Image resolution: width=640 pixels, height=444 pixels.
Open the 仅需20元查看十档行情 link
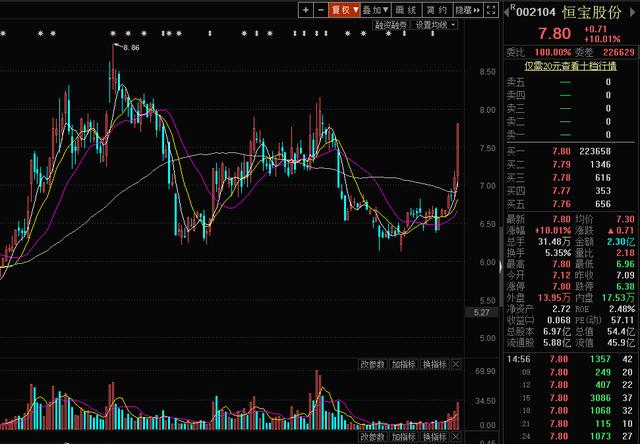click(570, 66)
